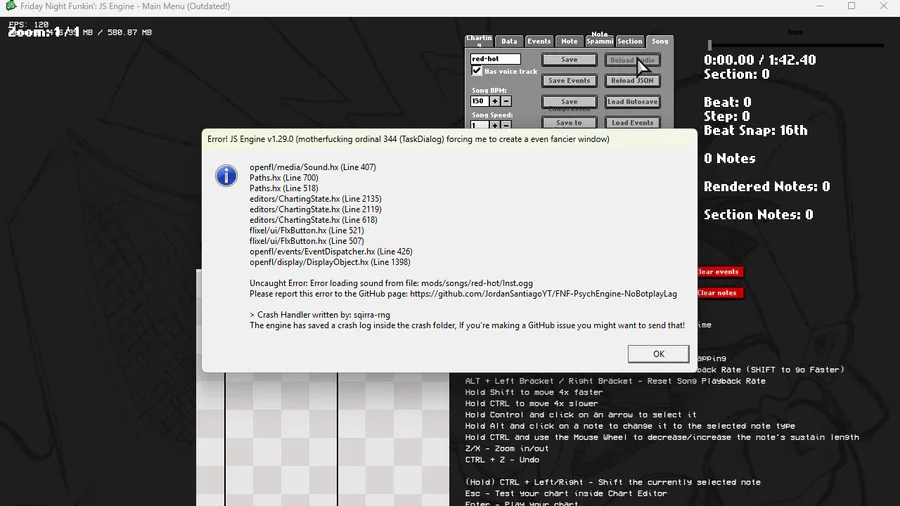Click the '0:00.00 / 1:42.40' time display
Viewport: 900px width, 506px height.
point(760,60)
